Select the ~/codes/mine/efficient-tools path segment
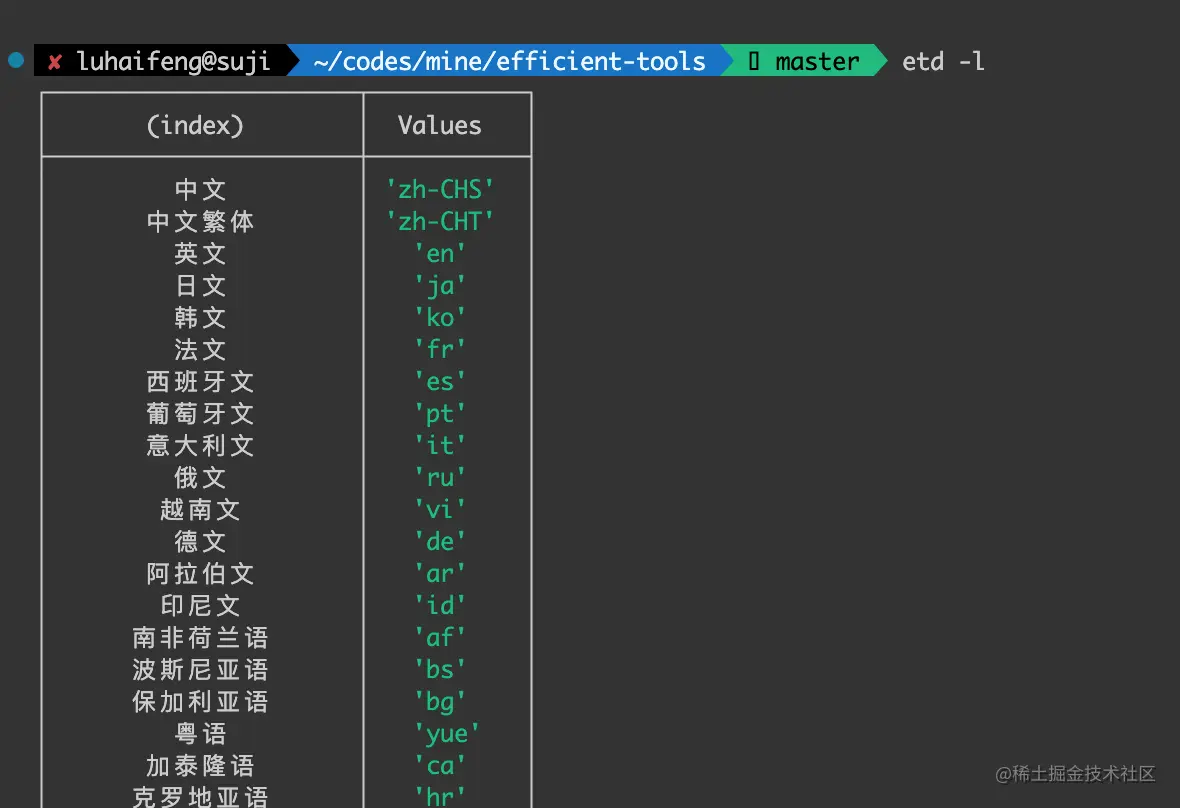This screenshot has width=1180, height=808. (x=509, y=61)
